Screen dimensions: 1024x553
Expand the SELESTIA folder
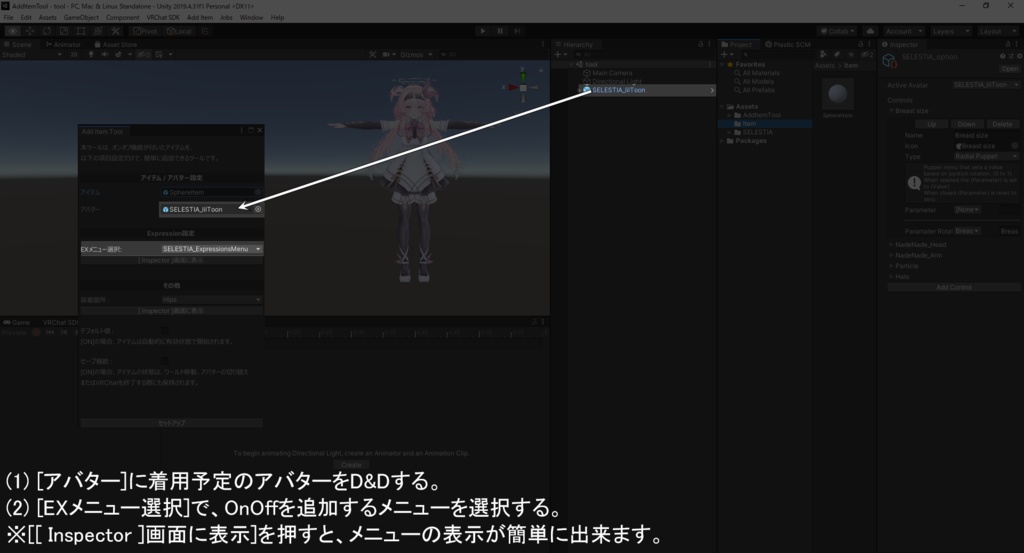(729, 132)
